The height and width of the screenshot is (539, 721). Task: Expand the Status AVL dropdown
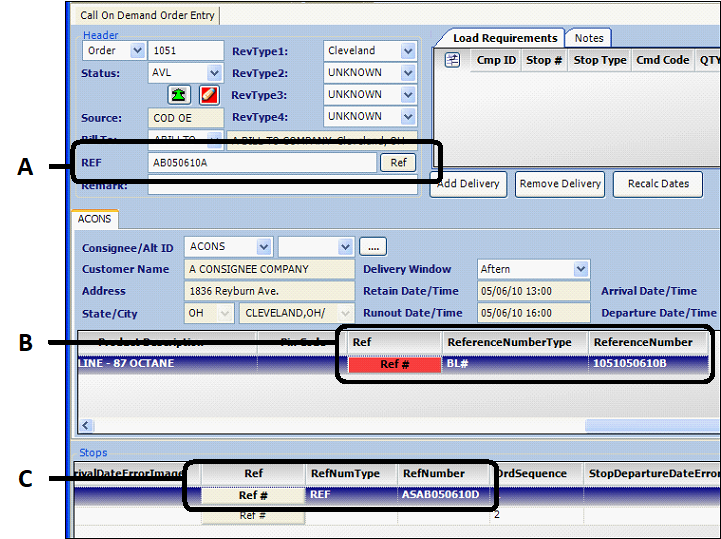pyautogui.click(x=213, y=72)
